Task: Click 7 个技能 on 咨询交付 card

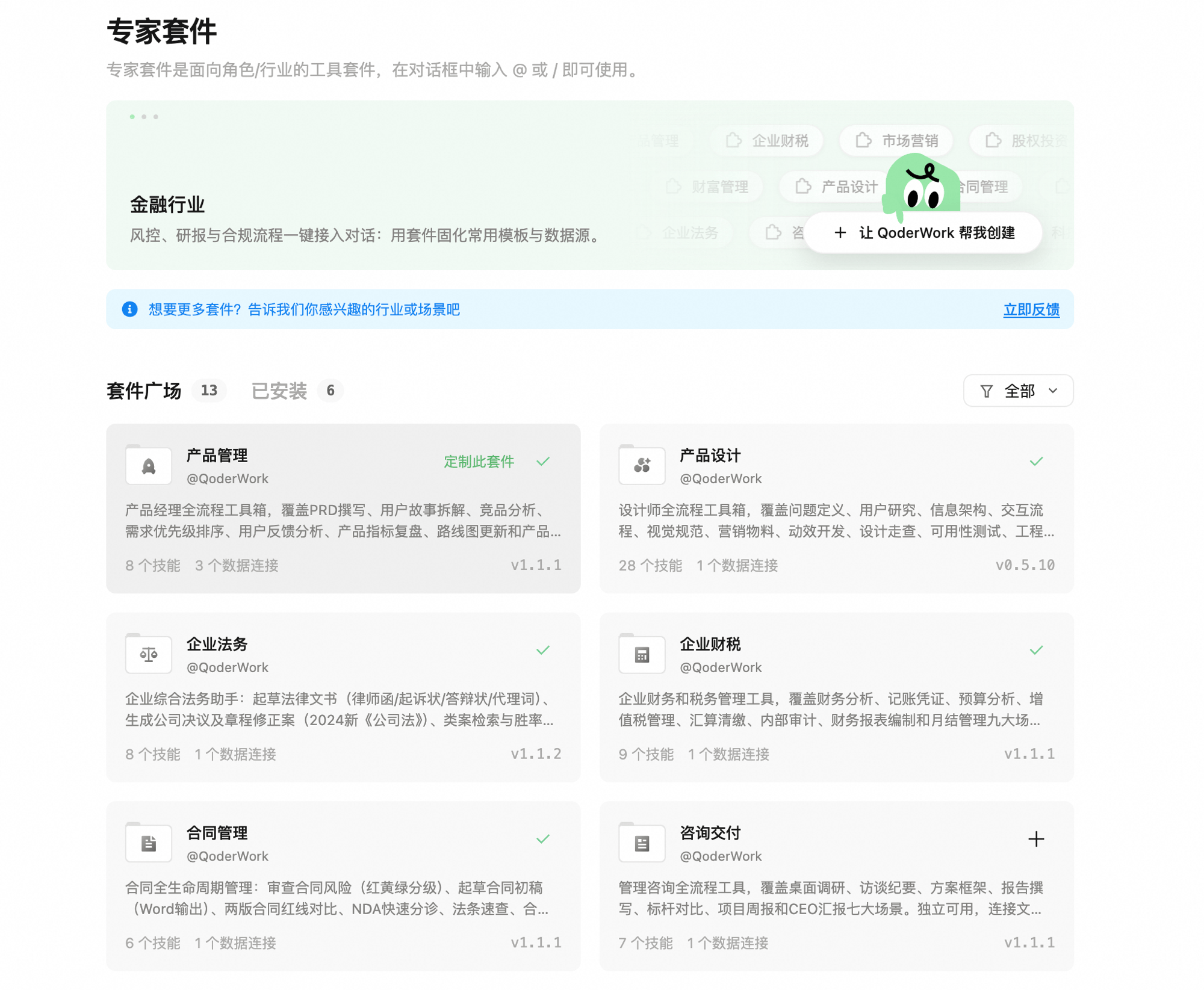Action: 646,943
